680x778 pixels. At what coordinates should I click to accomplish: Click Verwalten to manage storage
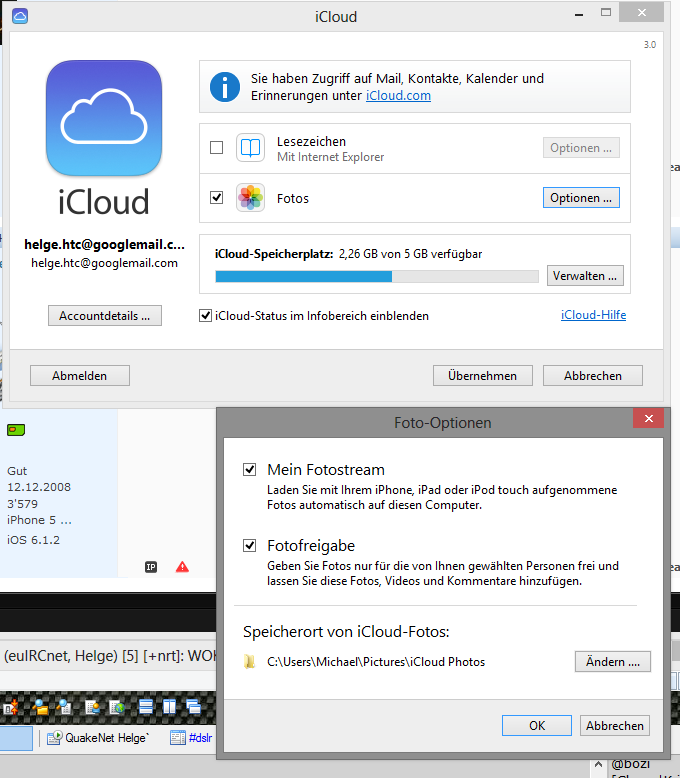pyautogui.click(x=585, y=275)
